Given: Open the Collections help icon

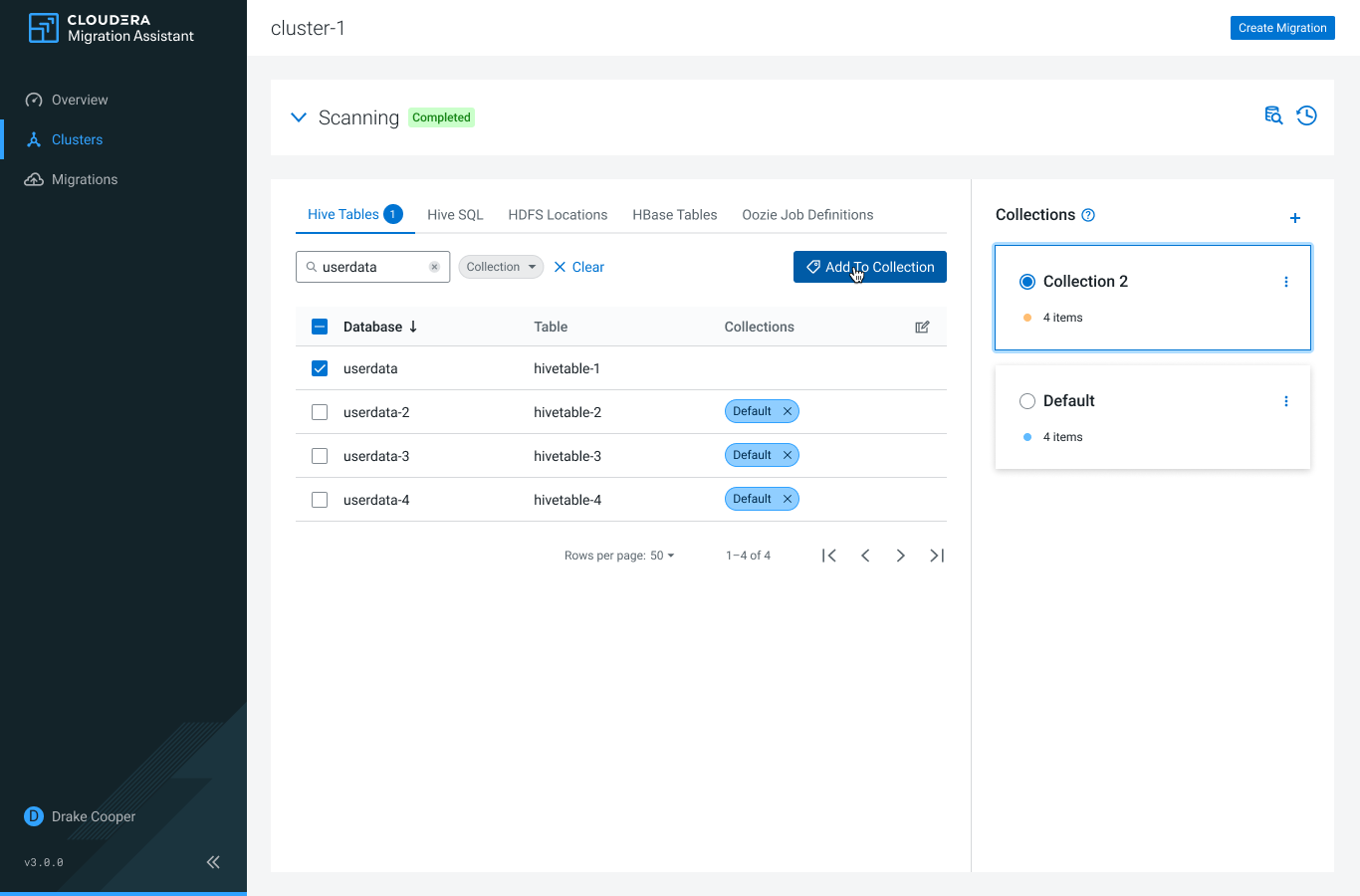Looking at the screenshot, I should pyautogui.click(x=1088, y=215).
